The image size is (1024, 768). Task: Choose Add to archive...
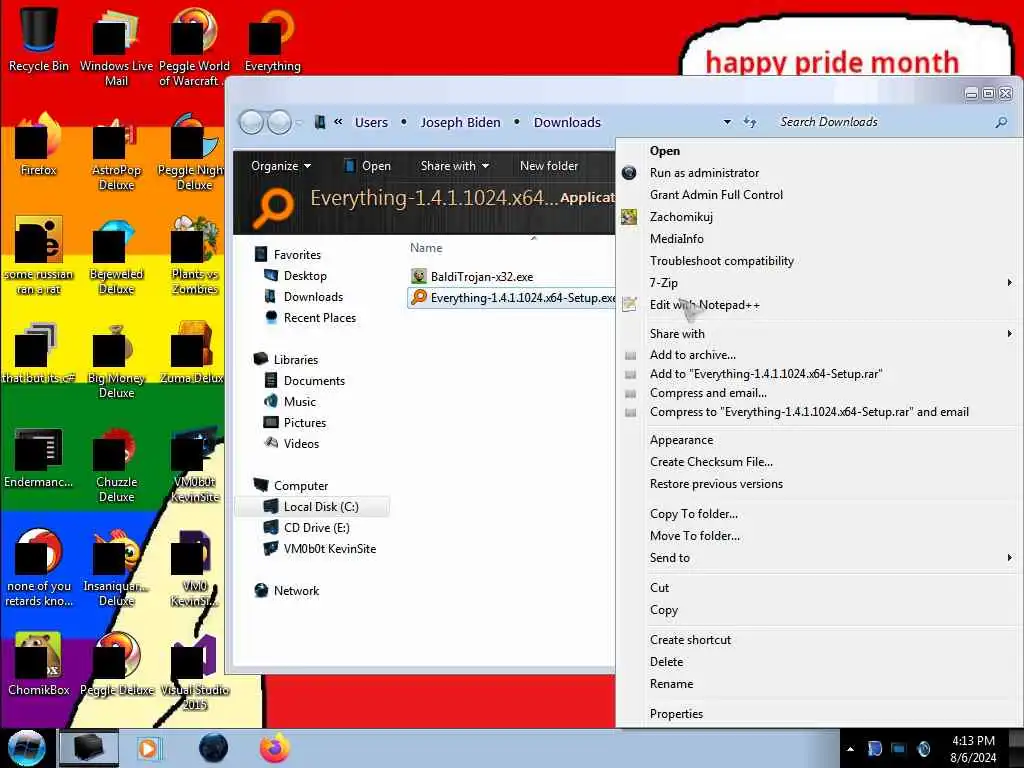coord(692,355)
